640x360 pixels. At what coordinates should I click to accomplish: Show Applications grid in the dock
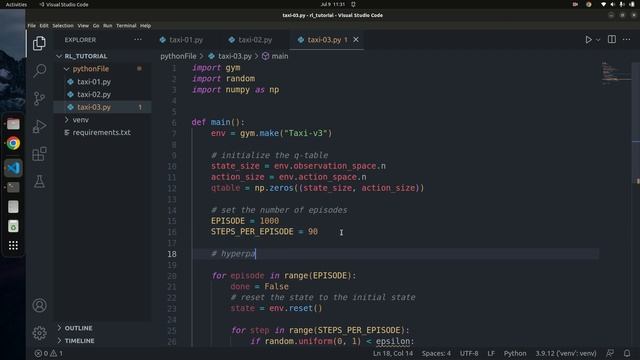(x=13, y=245)
